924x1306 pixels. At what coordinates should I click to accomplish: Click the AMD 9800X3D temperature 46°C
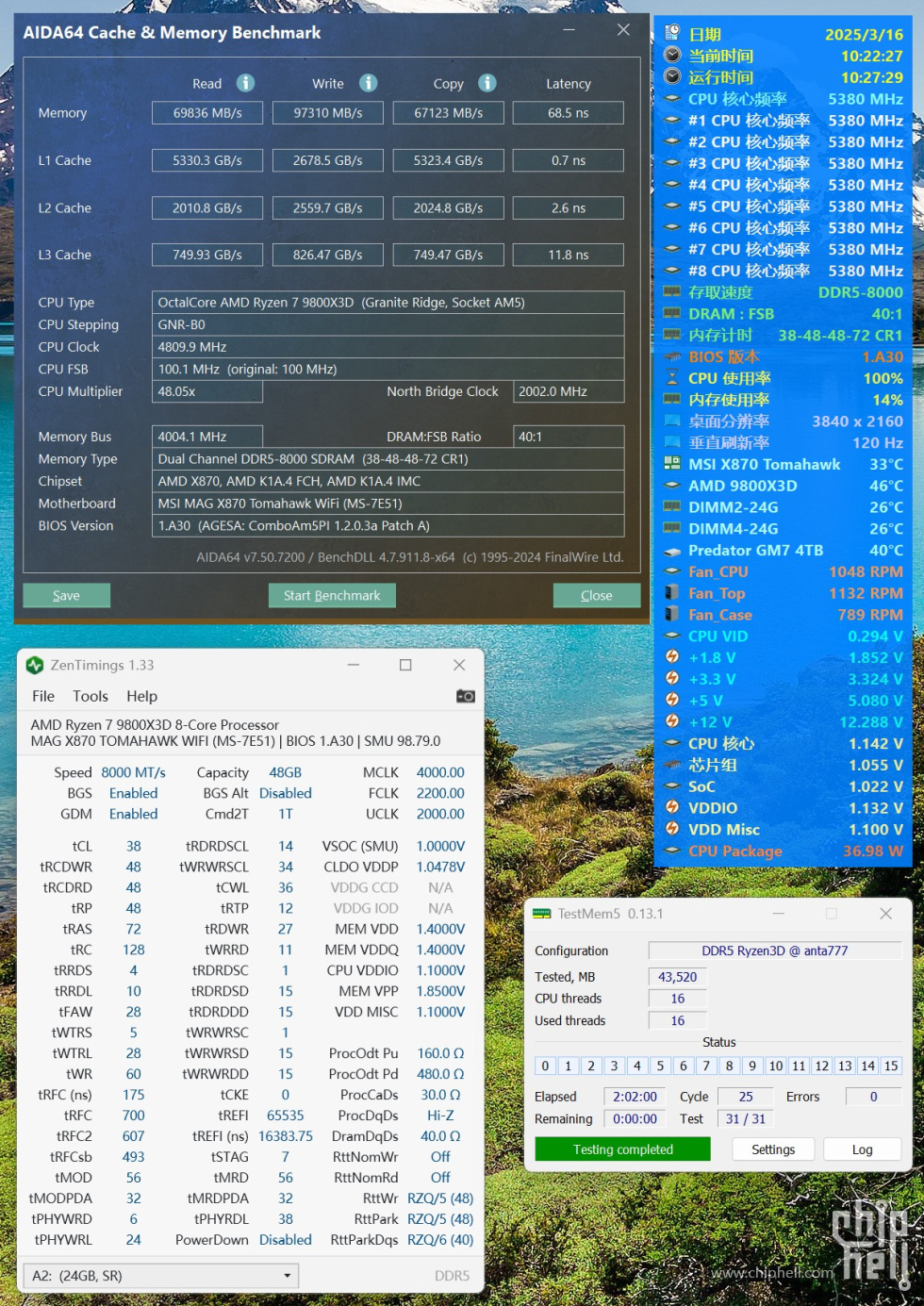click(886, 486)
